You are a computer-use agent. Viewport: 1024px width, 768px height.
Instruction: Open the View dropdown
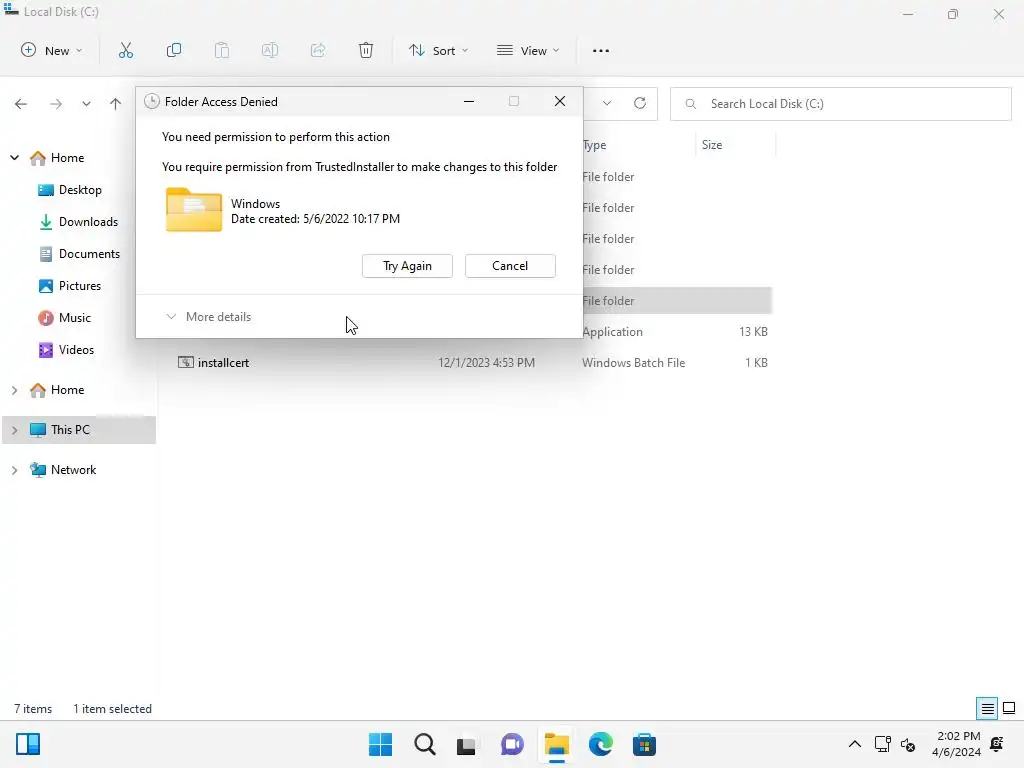coord(528,50)
